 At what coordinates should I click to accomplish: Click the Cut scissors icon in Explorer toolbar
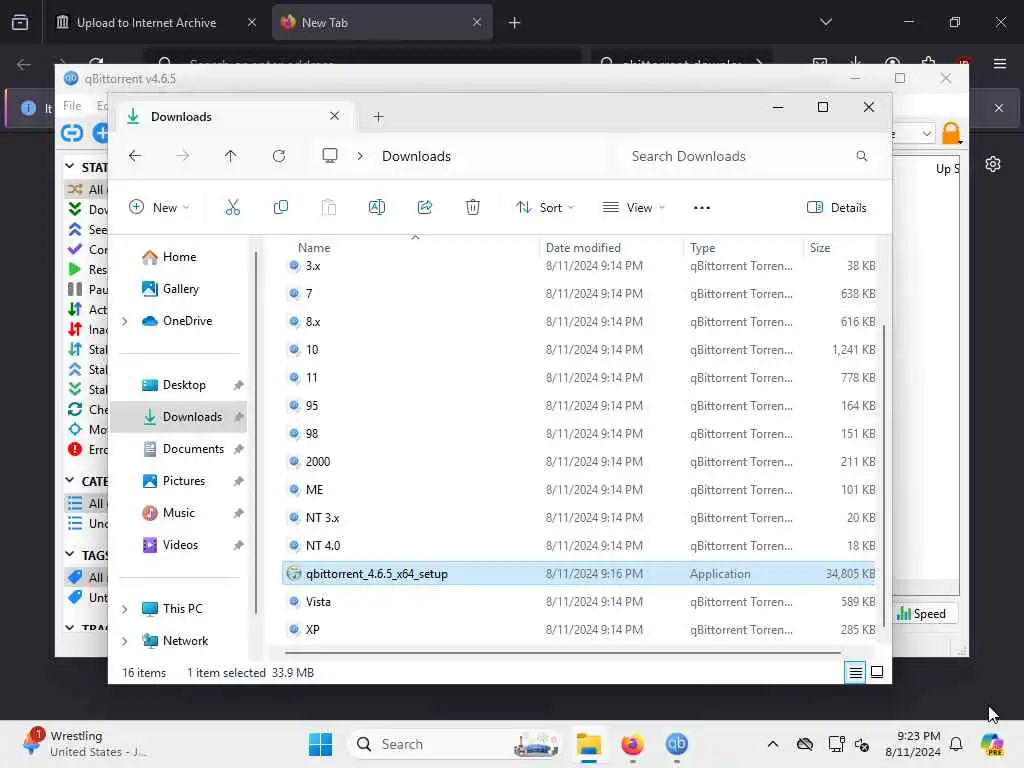(x=232, y=208)
